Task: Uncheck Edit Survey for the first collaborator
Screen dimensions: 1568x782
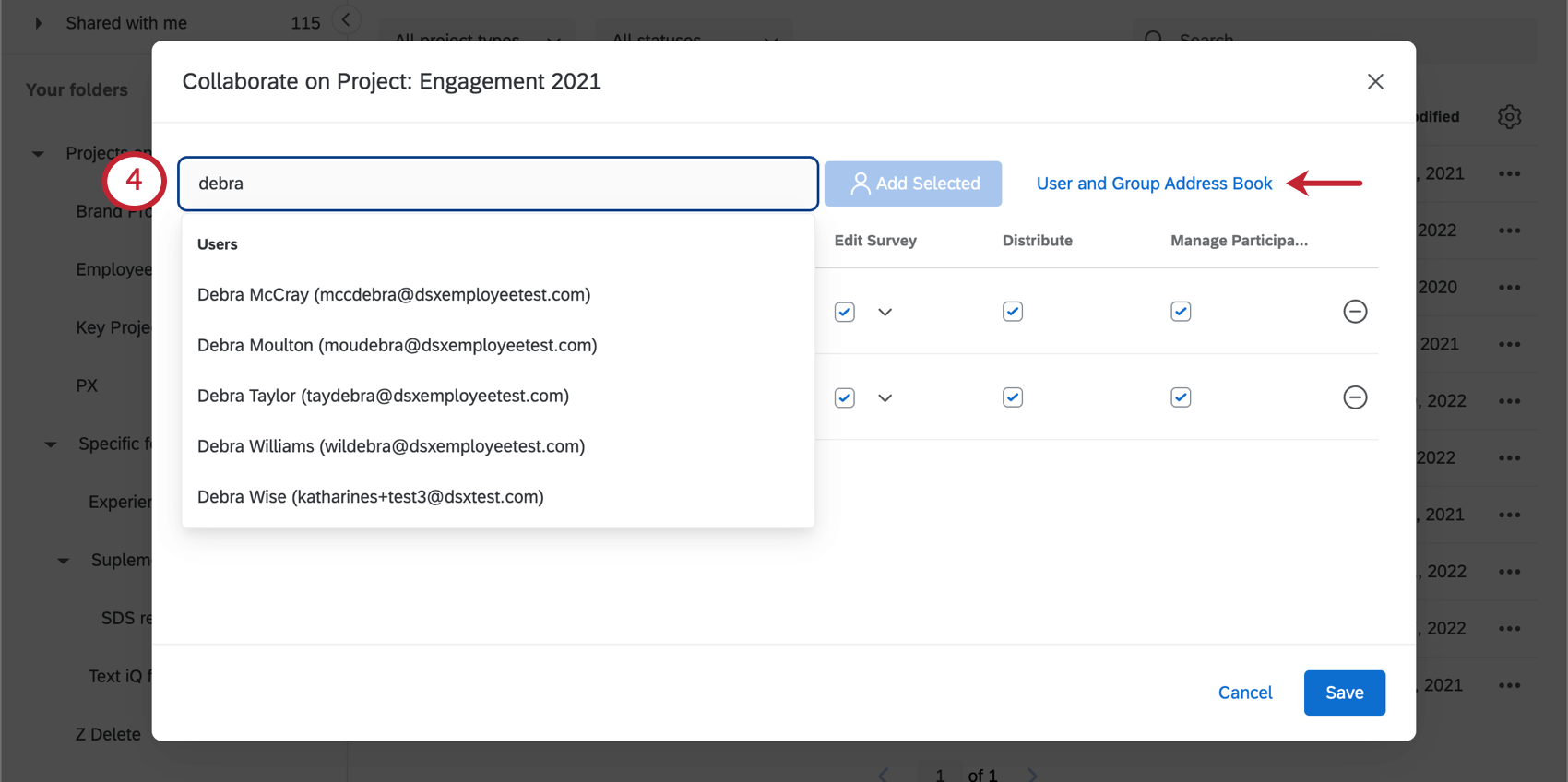Action: pos(844,312)
